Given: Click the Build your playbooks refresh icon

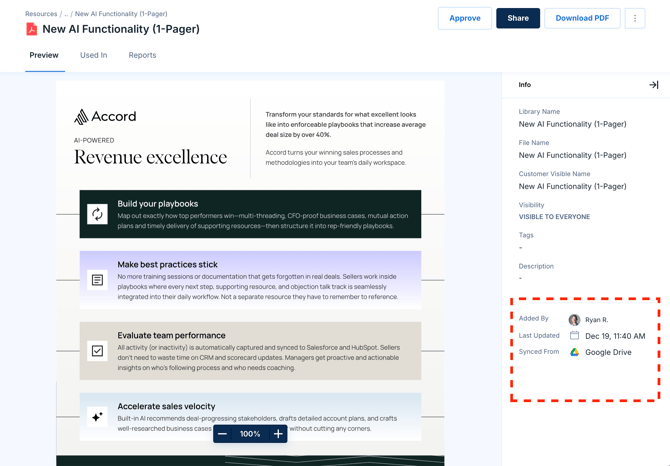Looking at the screenshot, I should 97,214.
